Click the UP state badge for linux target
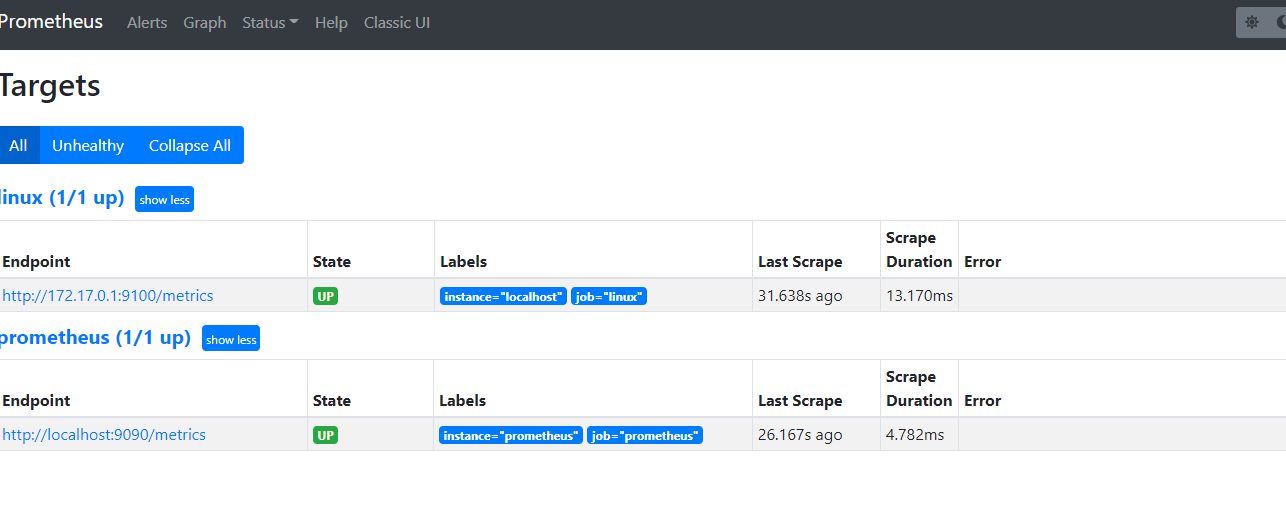The image size is (1286, 507). [325, 296]
